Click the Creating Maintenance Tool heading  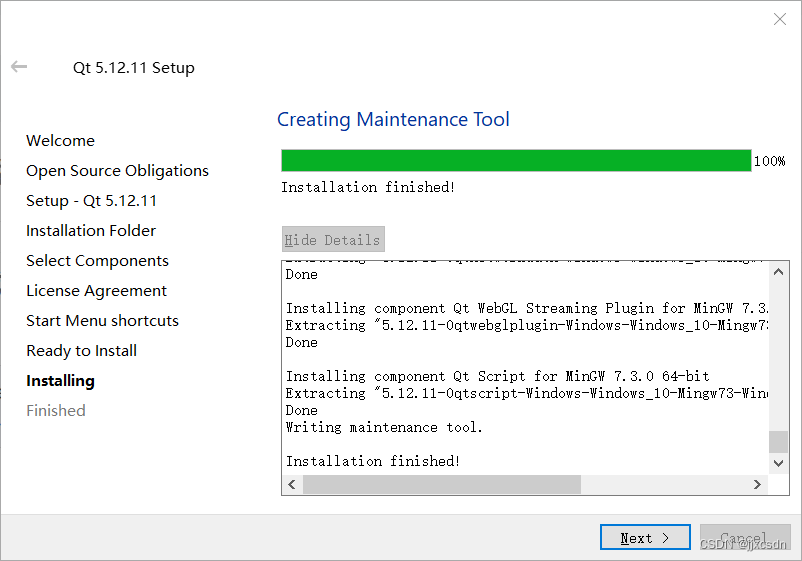[393, 120]
